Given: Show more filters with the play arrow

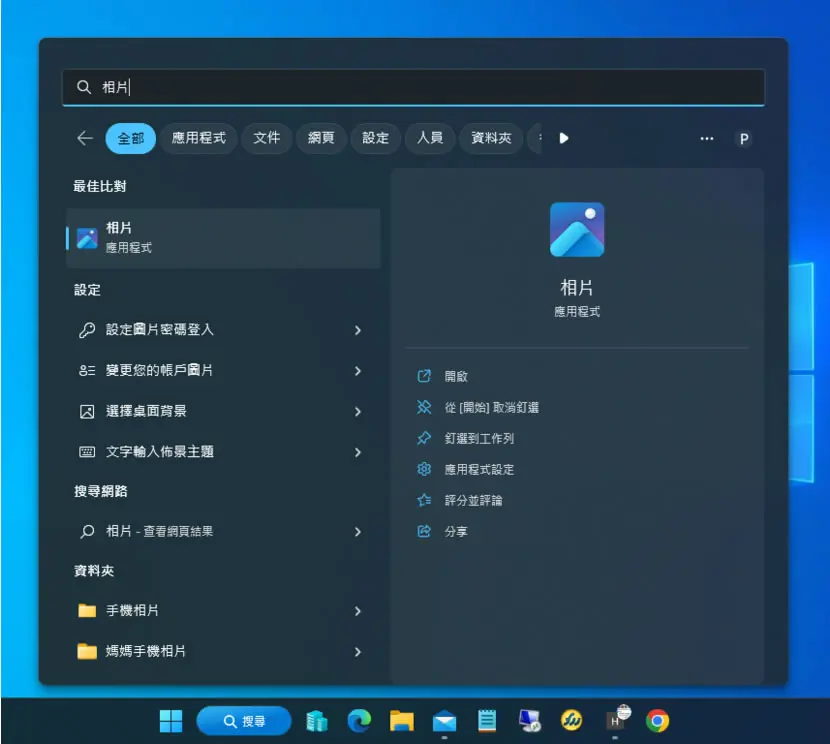Looking at the screenshot, I should 564,138.
